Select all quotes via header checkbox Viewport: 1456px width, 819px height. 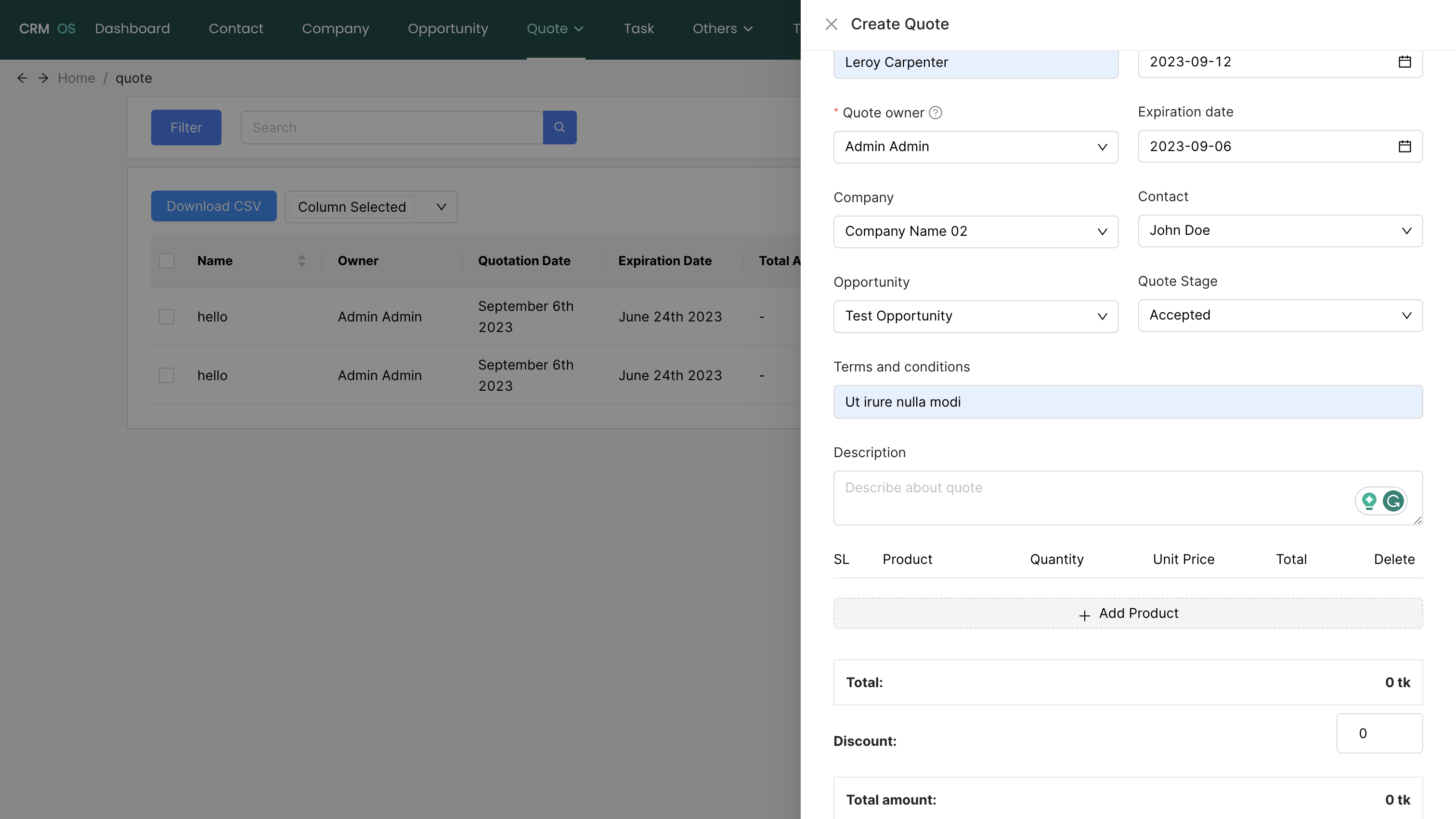click(166, 260)
